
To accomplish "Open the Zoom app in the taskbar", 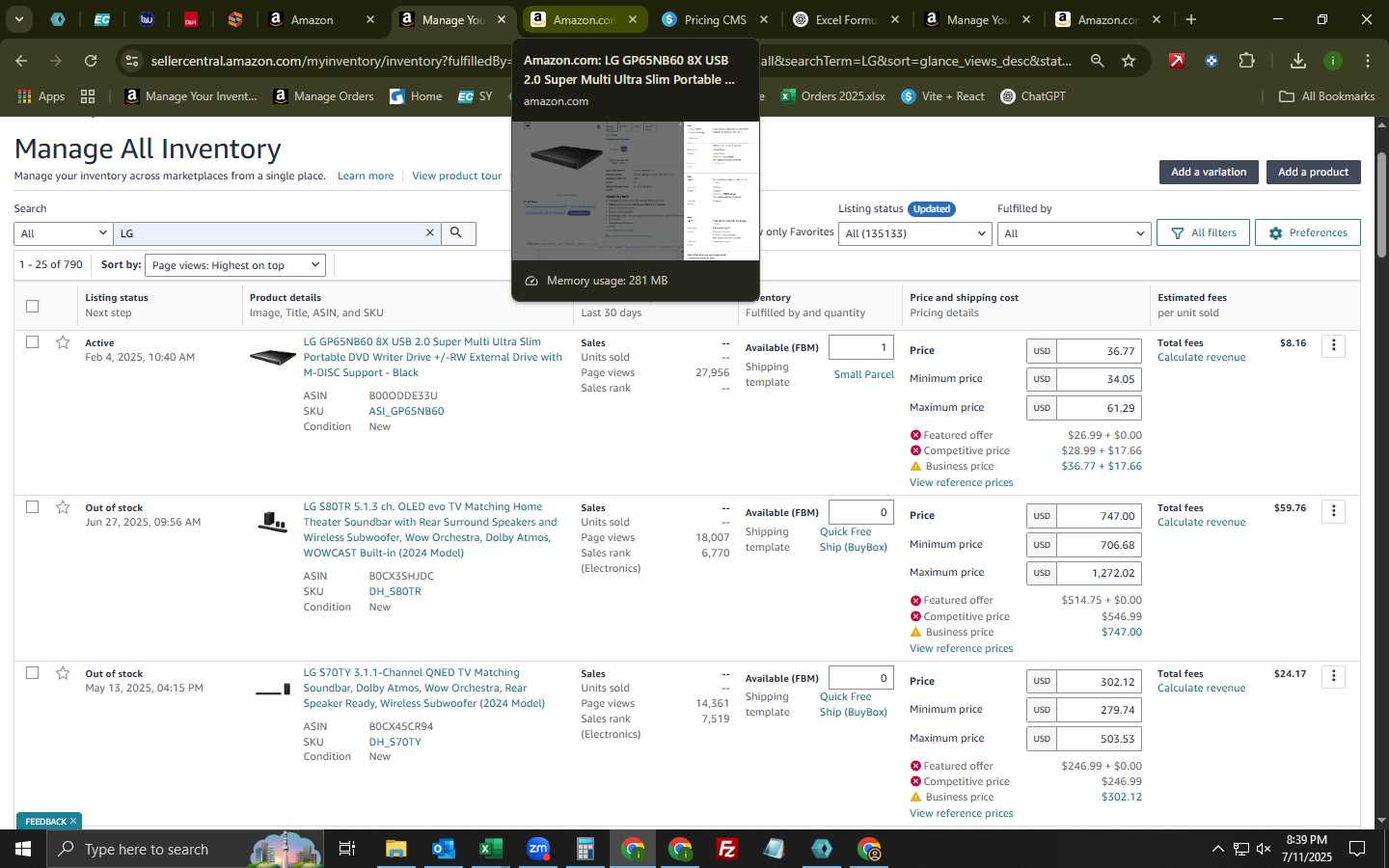I will (537, 849).
